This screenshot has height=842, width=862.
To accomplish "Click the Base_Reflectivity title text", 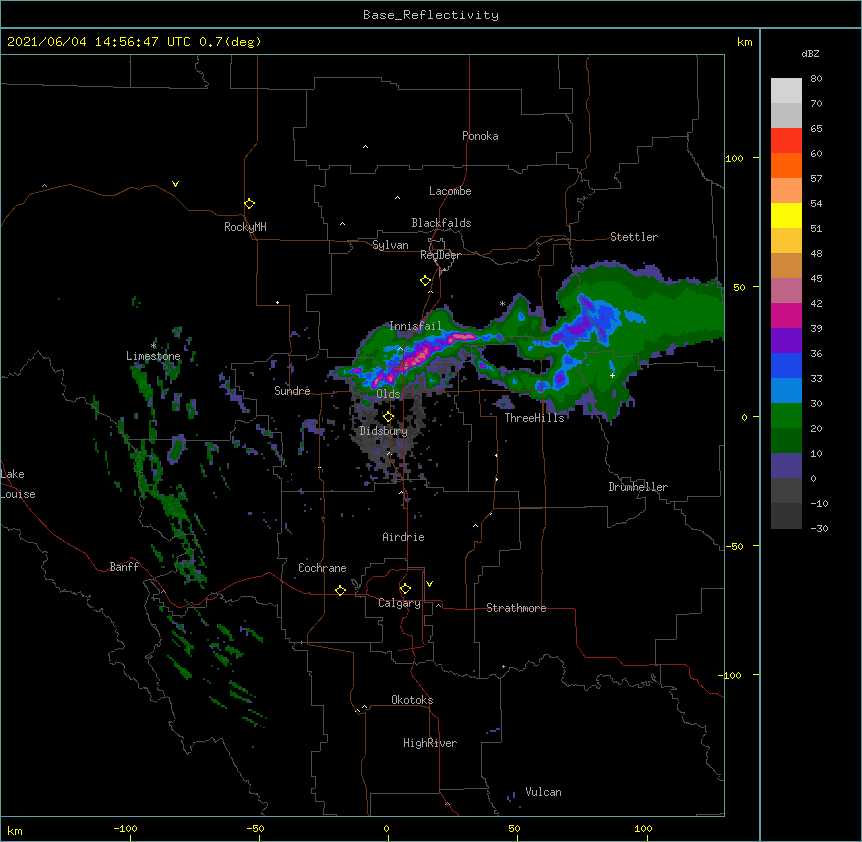I will [x=431, y=15].
